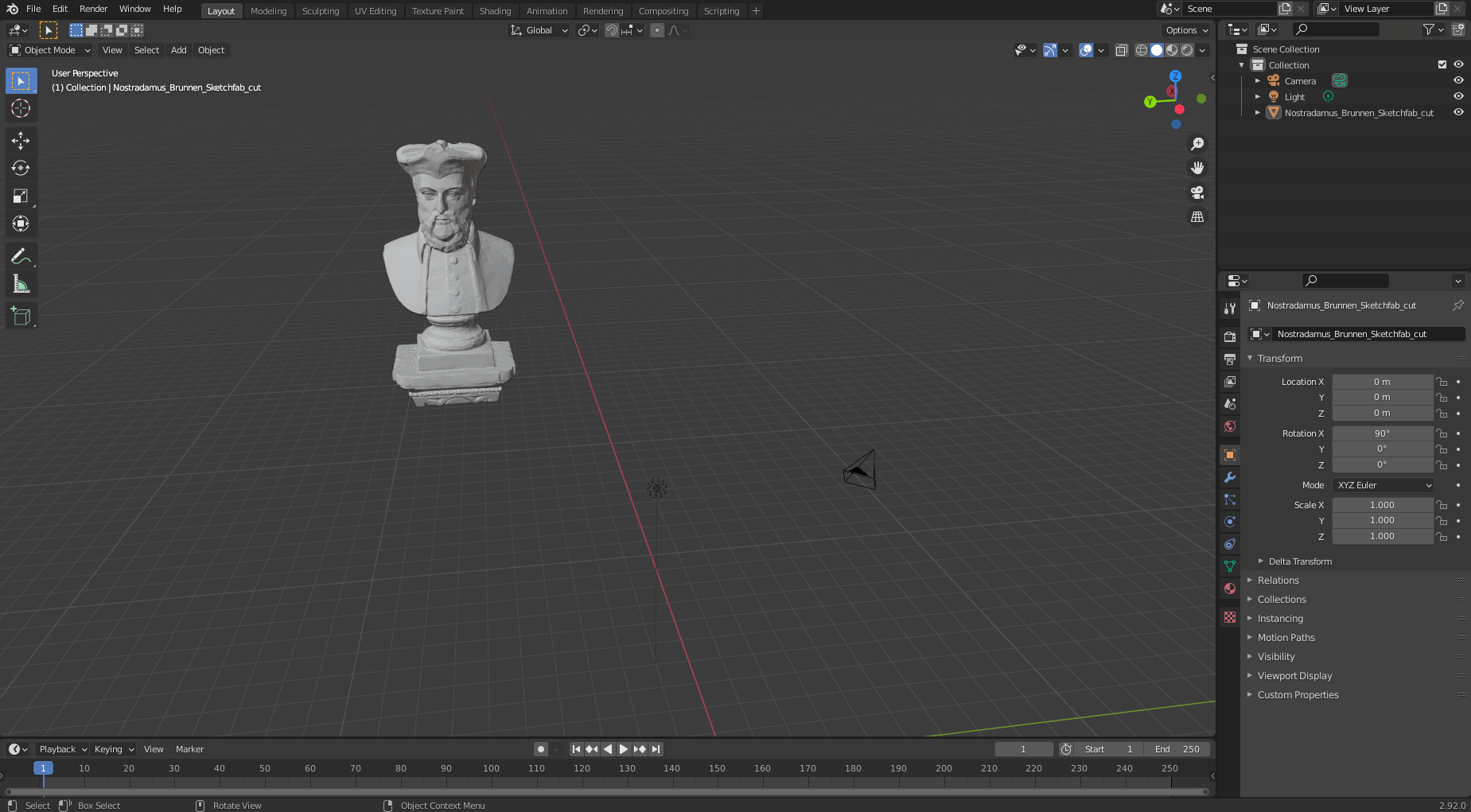Image resolution: width=1471 pixels, height=812 pixels.
Task: Activate the Scale tool
Action: (x=21, y=196)
